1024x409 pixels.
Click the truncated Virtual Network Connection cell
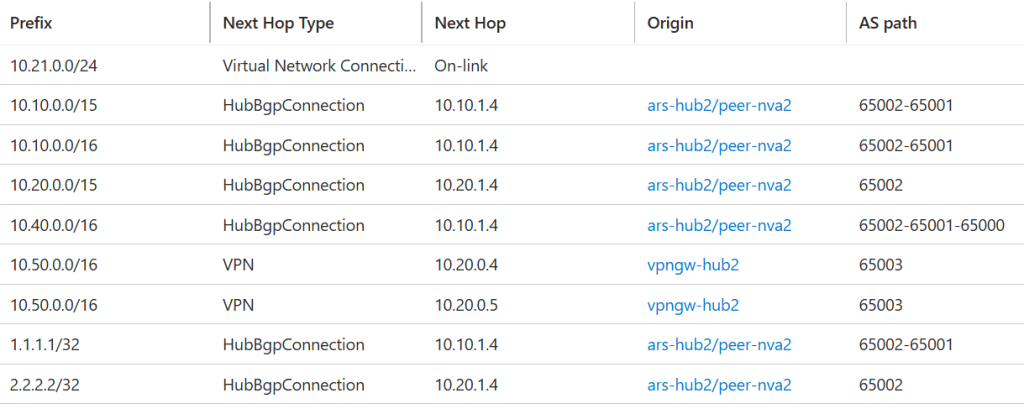(319, 65)
